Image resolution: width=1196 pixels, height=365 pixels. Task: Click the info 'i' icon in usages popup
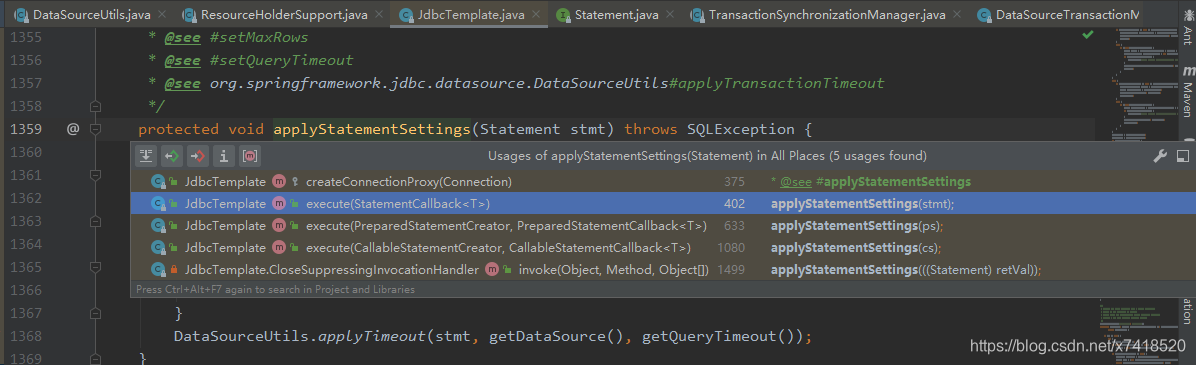[x=223, y=156]
